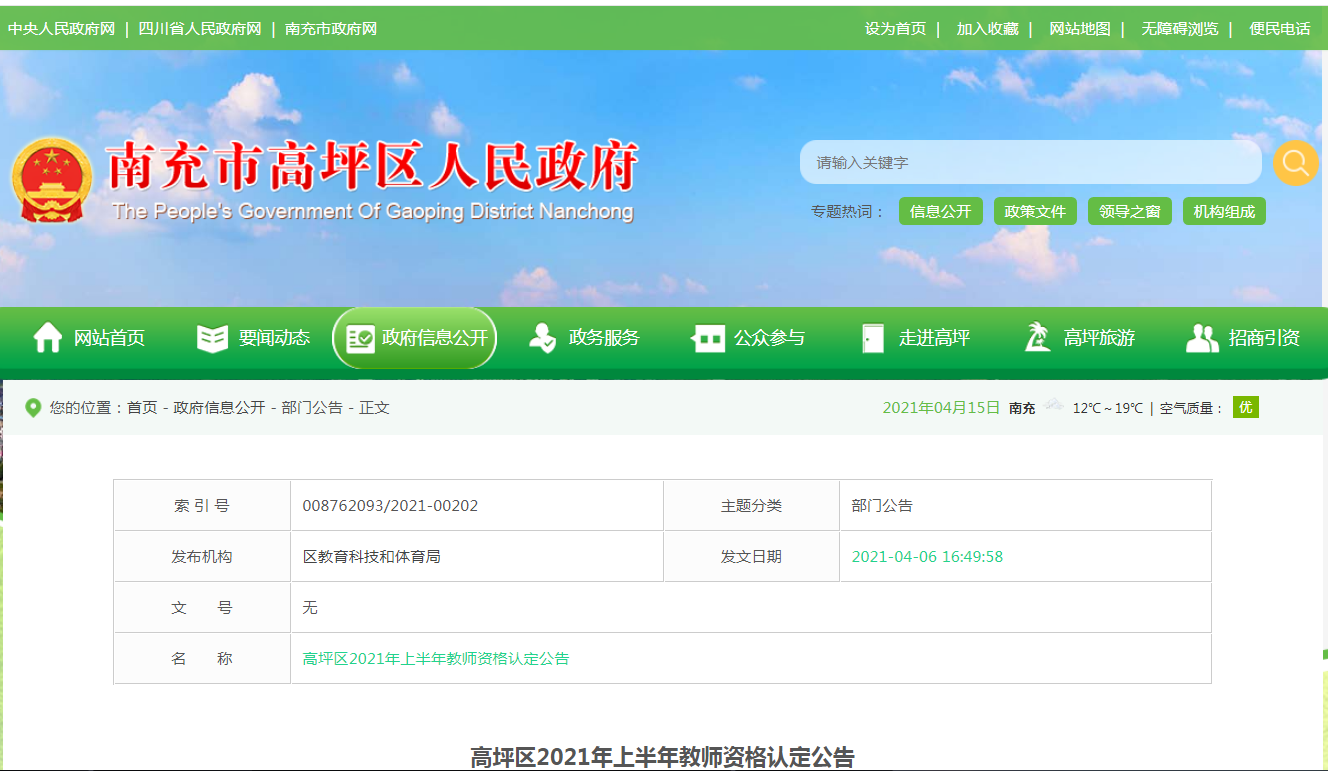
Task: Click the issue date 2021-04-06 16:49:58
Action: (927, 557)
